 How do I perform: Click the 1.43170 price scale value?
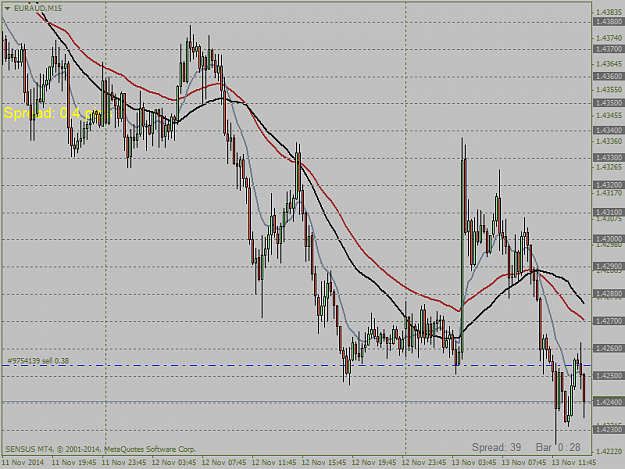pyautogui.click(x=609, y=193)
